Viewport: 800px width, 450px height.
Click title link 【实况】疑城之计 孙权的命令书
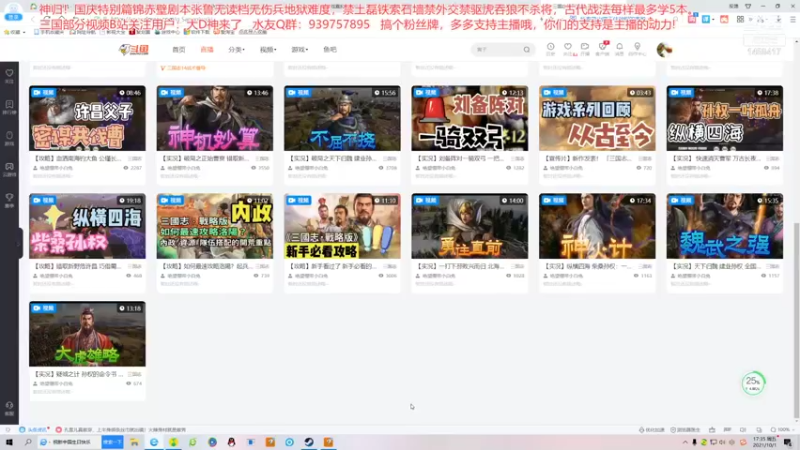[x=78, y=374]
